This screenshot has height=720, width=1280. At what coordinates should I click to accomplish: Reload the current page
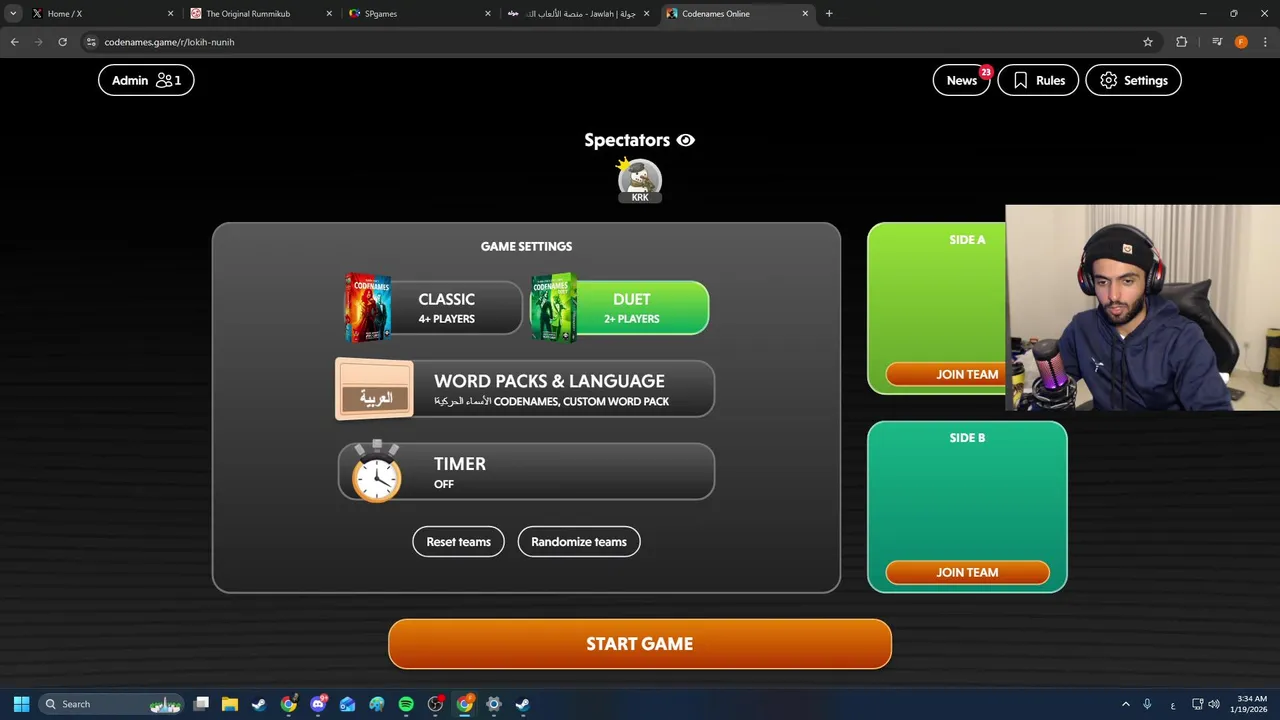pos(62,42)
